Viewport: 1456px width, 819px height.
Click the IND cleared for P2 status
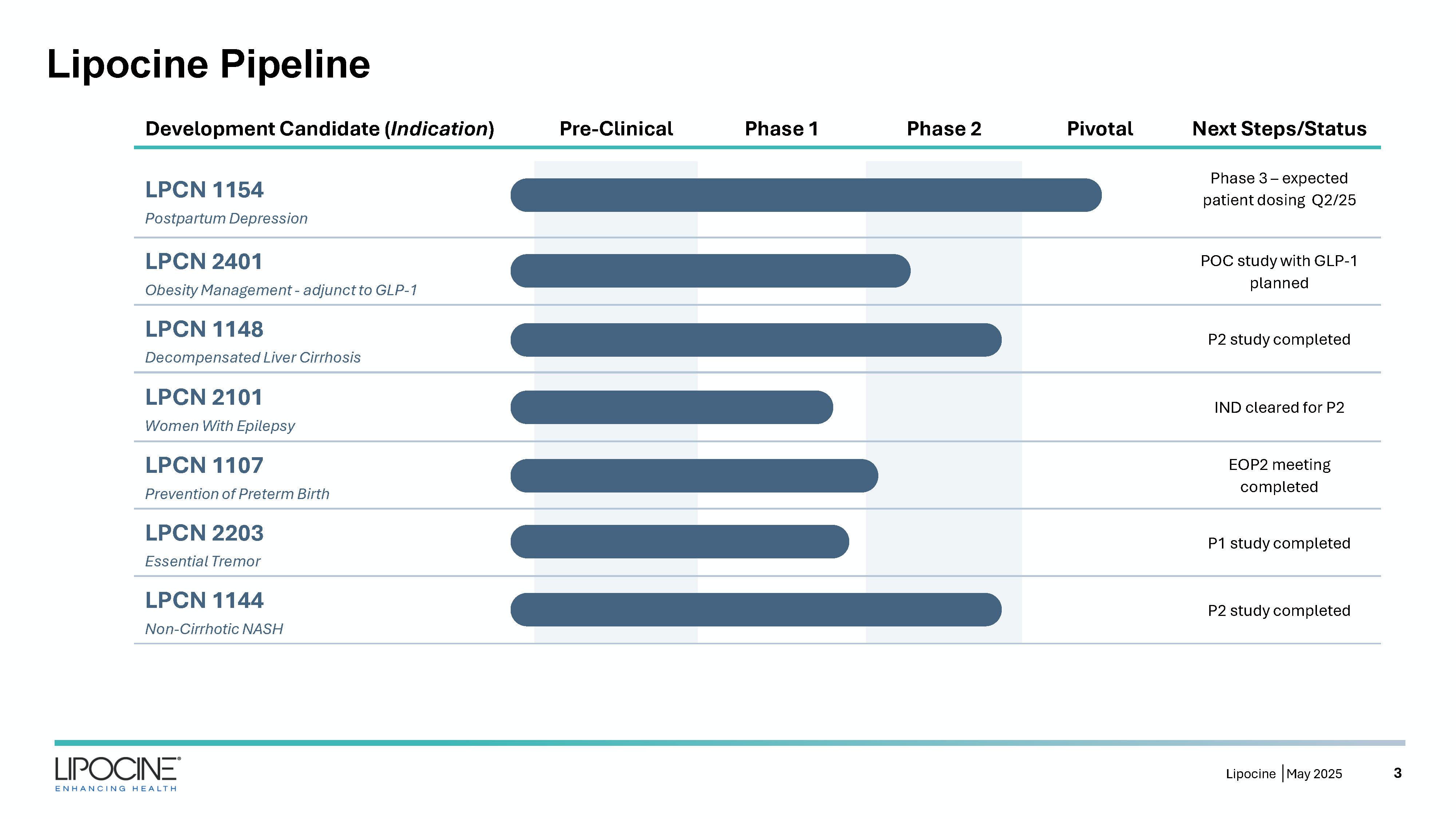(x=1278, y=408)
